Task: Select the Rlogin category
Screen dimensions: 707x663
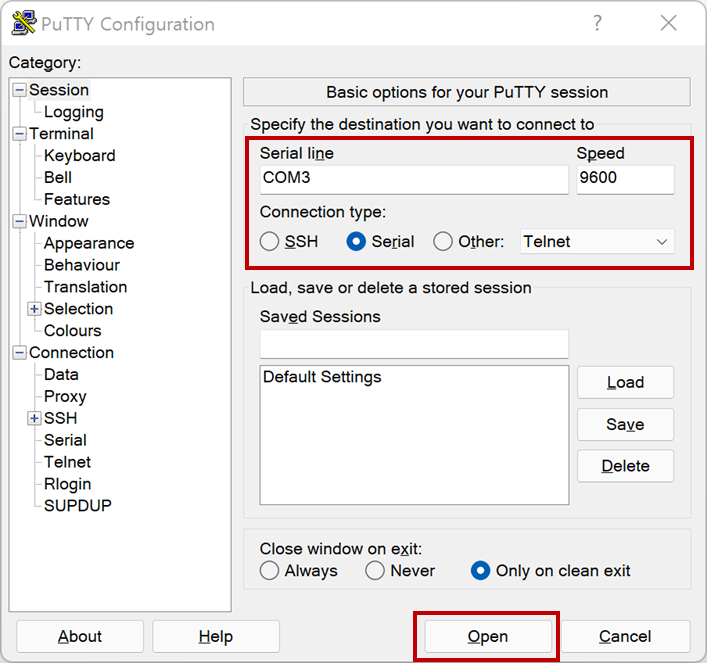Action: [x=68, y=484]
